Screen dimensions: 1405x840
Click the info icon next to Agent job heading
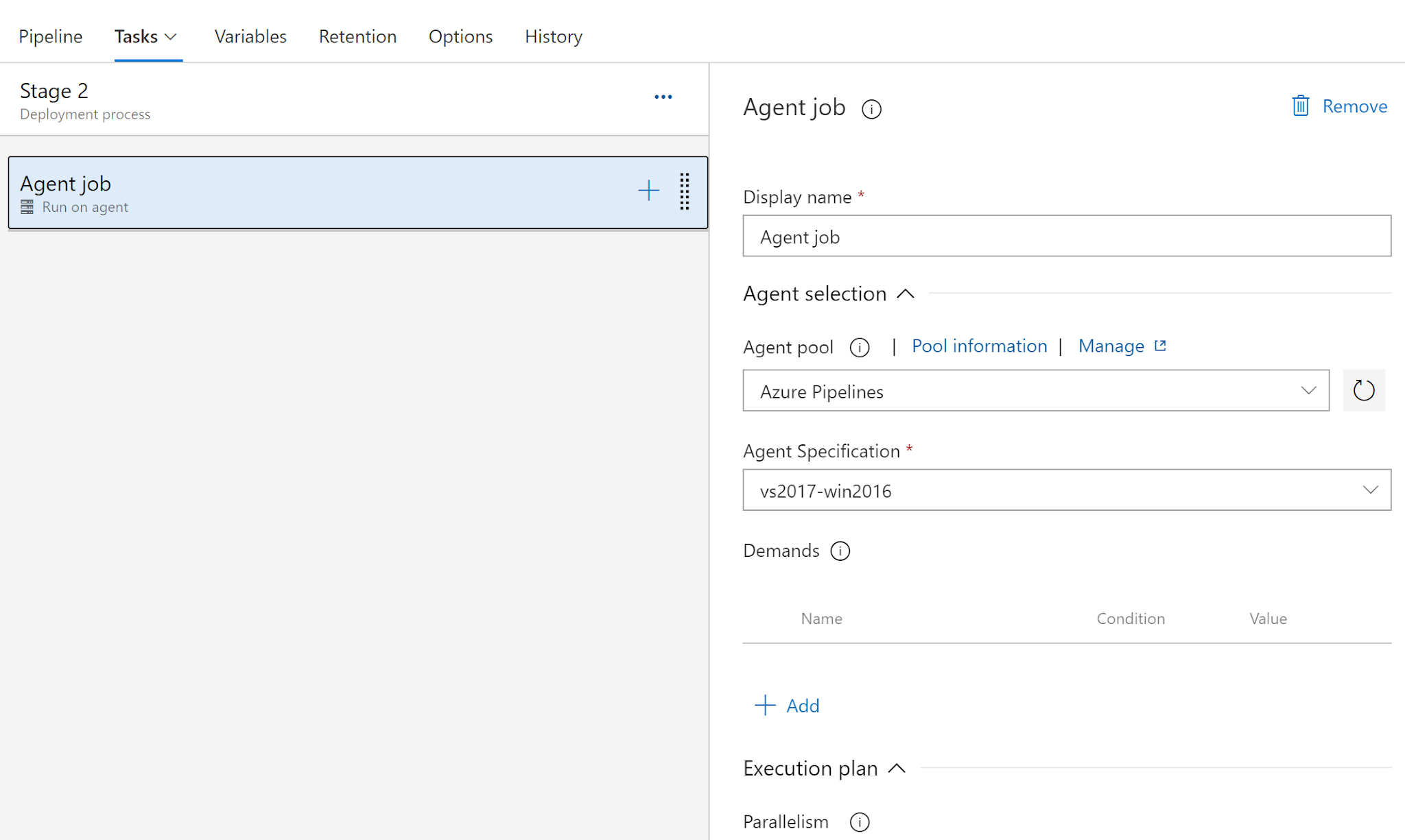[871, 109]
